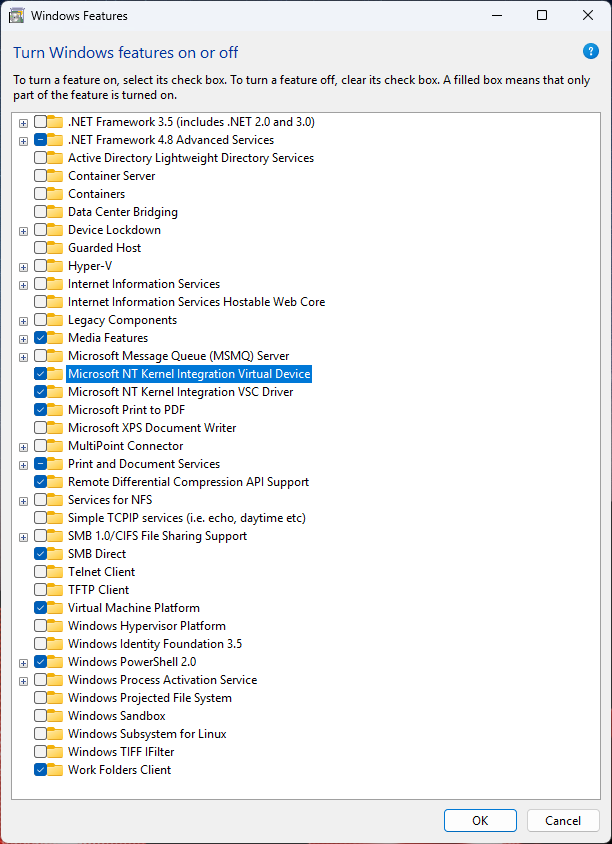Click the Cancel button
612x844 pixels.
(x=563, y=820)
